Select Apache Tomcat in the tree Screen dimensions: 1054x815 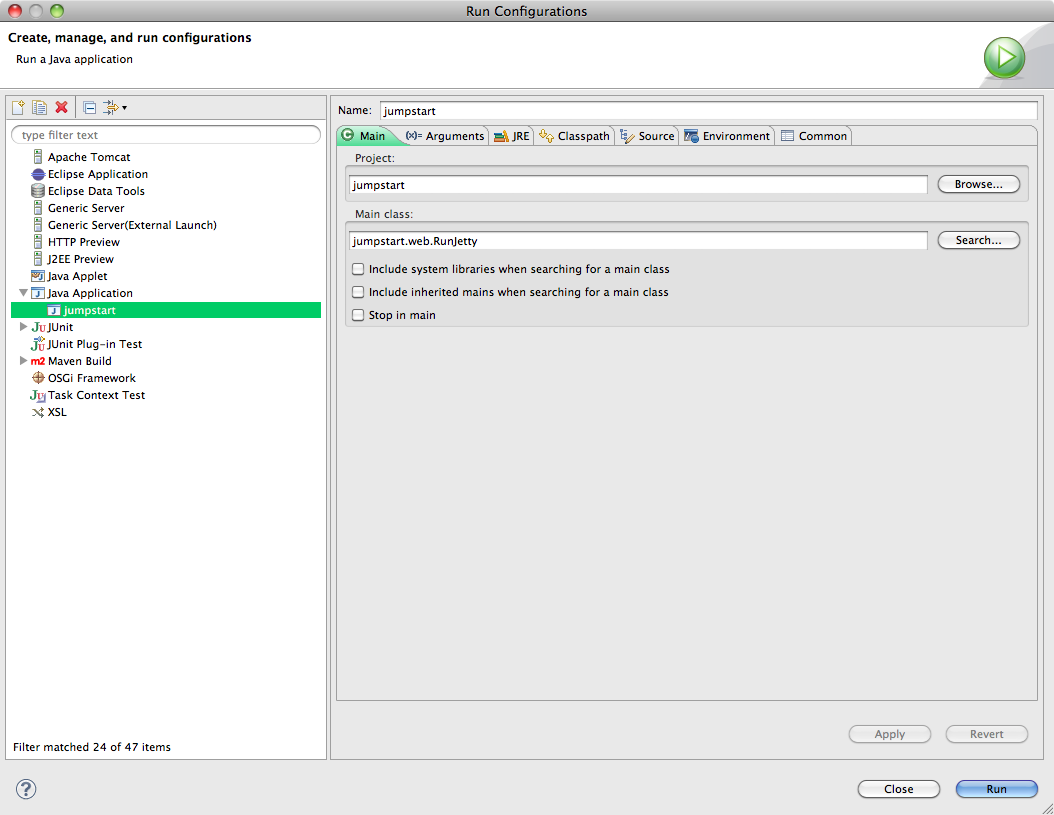(89, 157)
